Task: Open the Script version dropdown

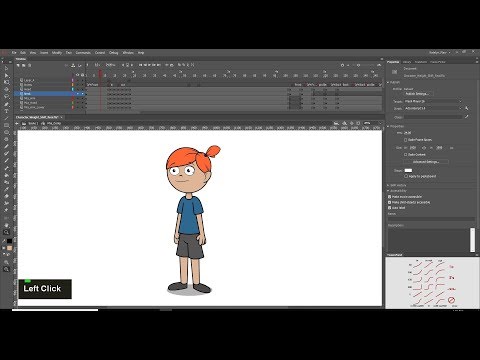Action: pyautogui.click(x=433, y=108)
